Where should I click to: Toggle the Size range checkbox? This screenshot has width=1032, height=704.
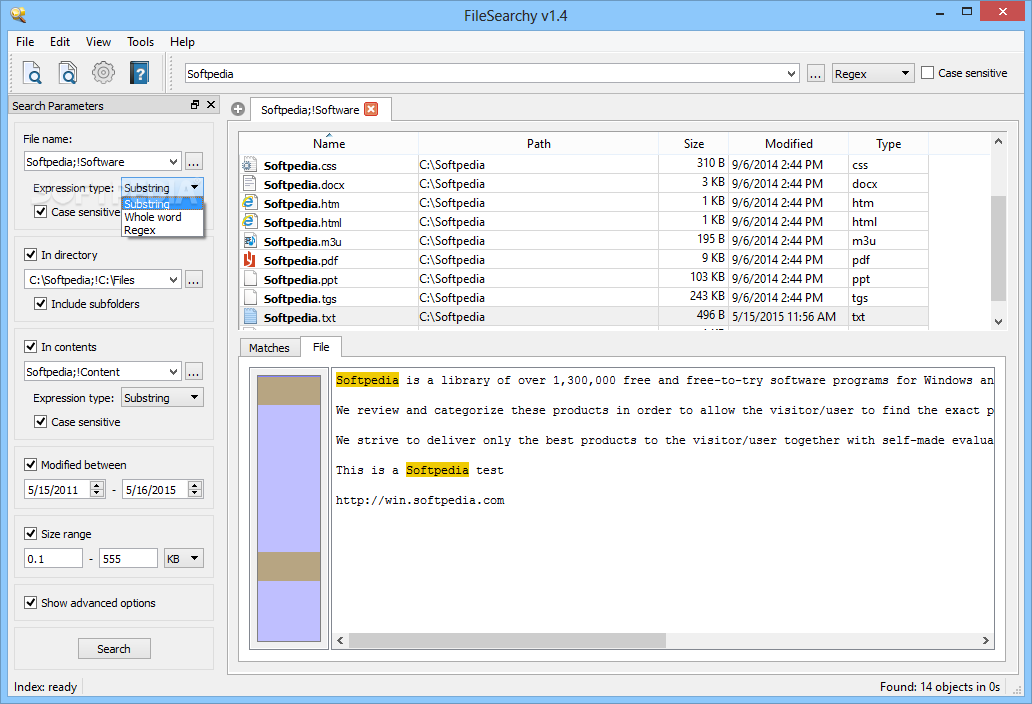[x=30, y=534]
